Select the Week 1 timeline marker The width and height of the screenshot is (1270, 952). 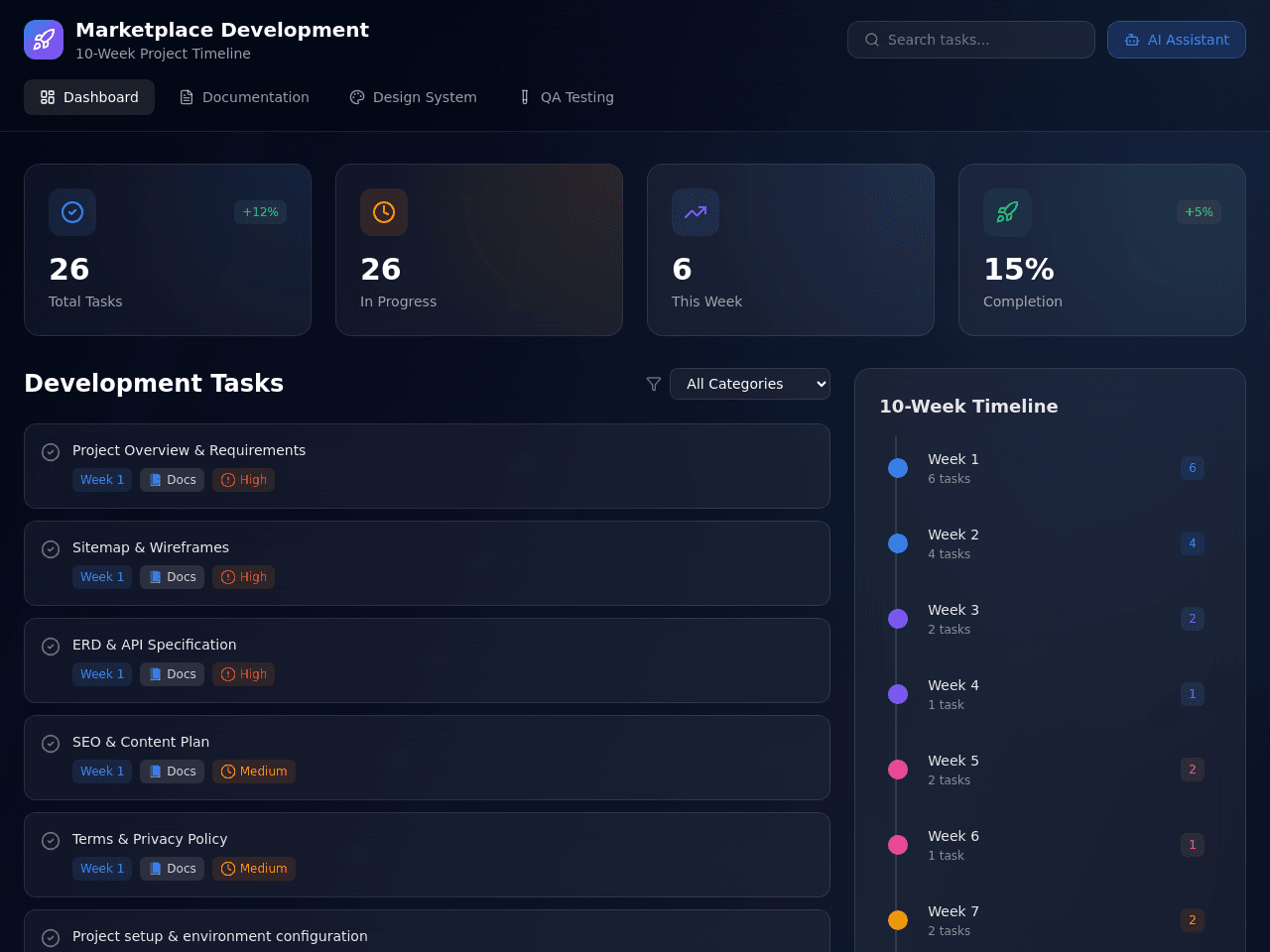[x=898, y=468]
